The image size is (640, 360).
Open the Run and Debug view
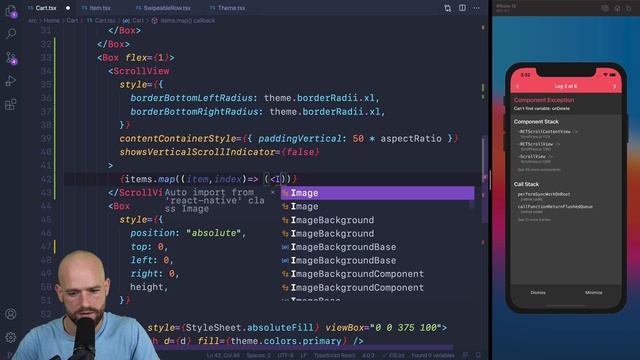pos(11,81)
